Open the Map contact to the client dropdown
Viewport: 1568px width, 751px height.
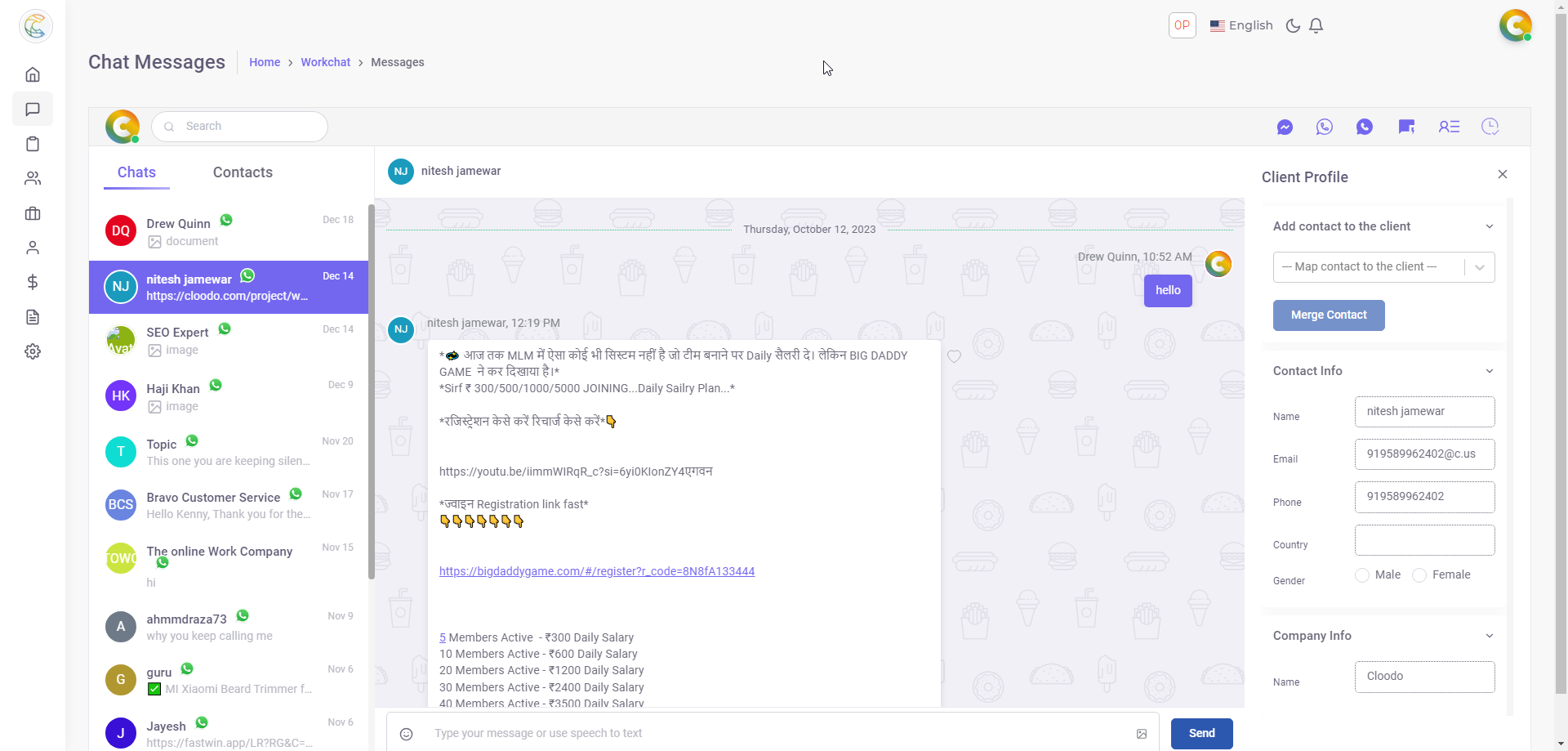pos(1383,266)
